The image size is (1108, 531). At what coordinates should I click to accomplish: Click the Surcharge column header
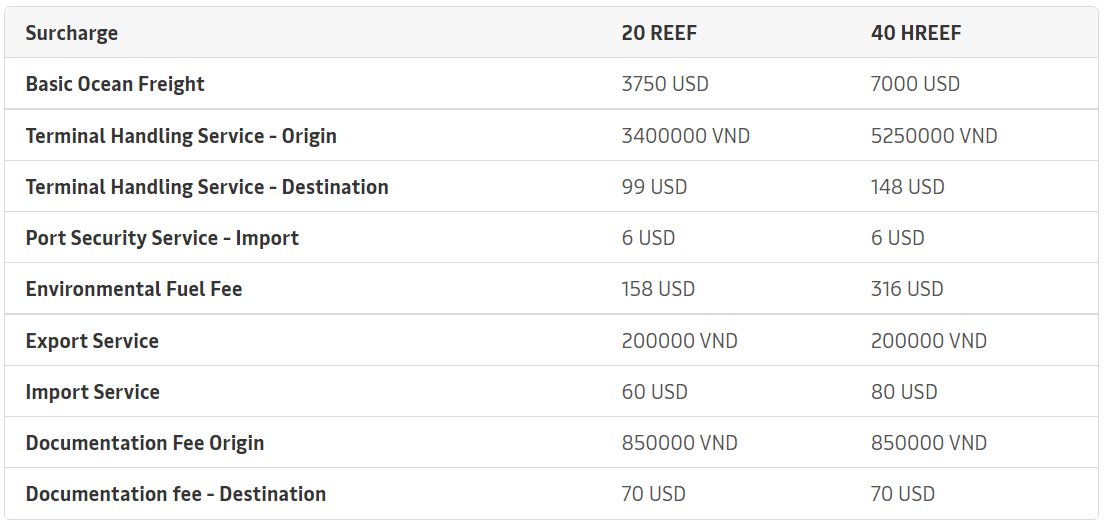pyautogui.click(x=72, y=33)
